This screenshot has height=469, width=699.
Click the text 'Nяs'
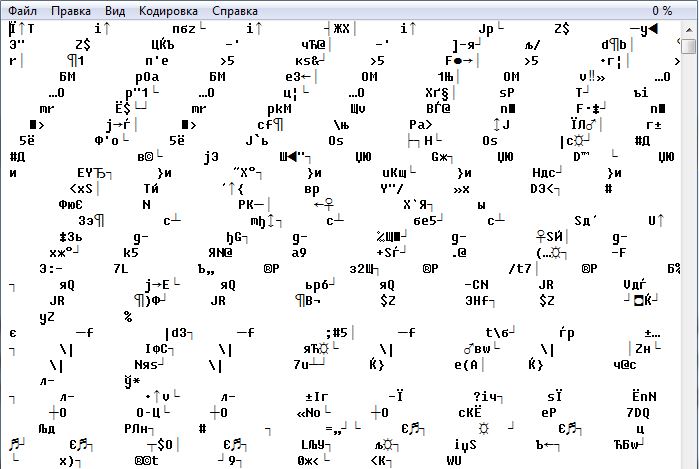tap(146, 366)
